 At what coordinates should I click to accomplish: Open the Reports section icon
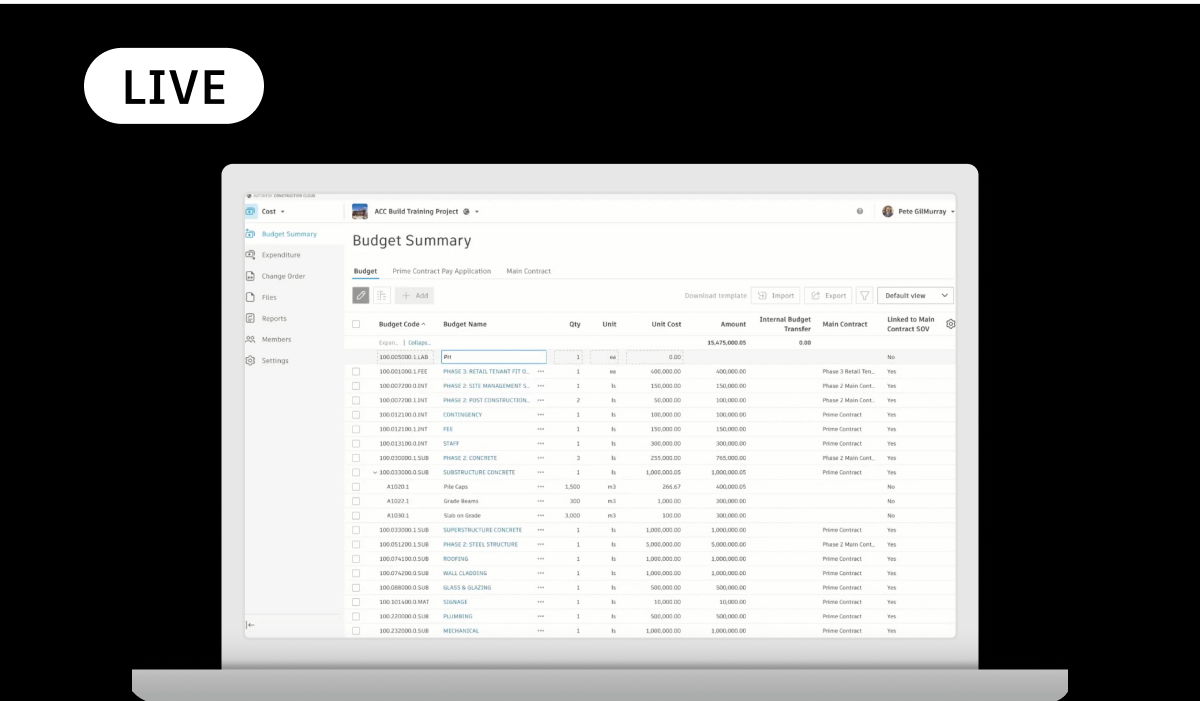tap(250, 318)
